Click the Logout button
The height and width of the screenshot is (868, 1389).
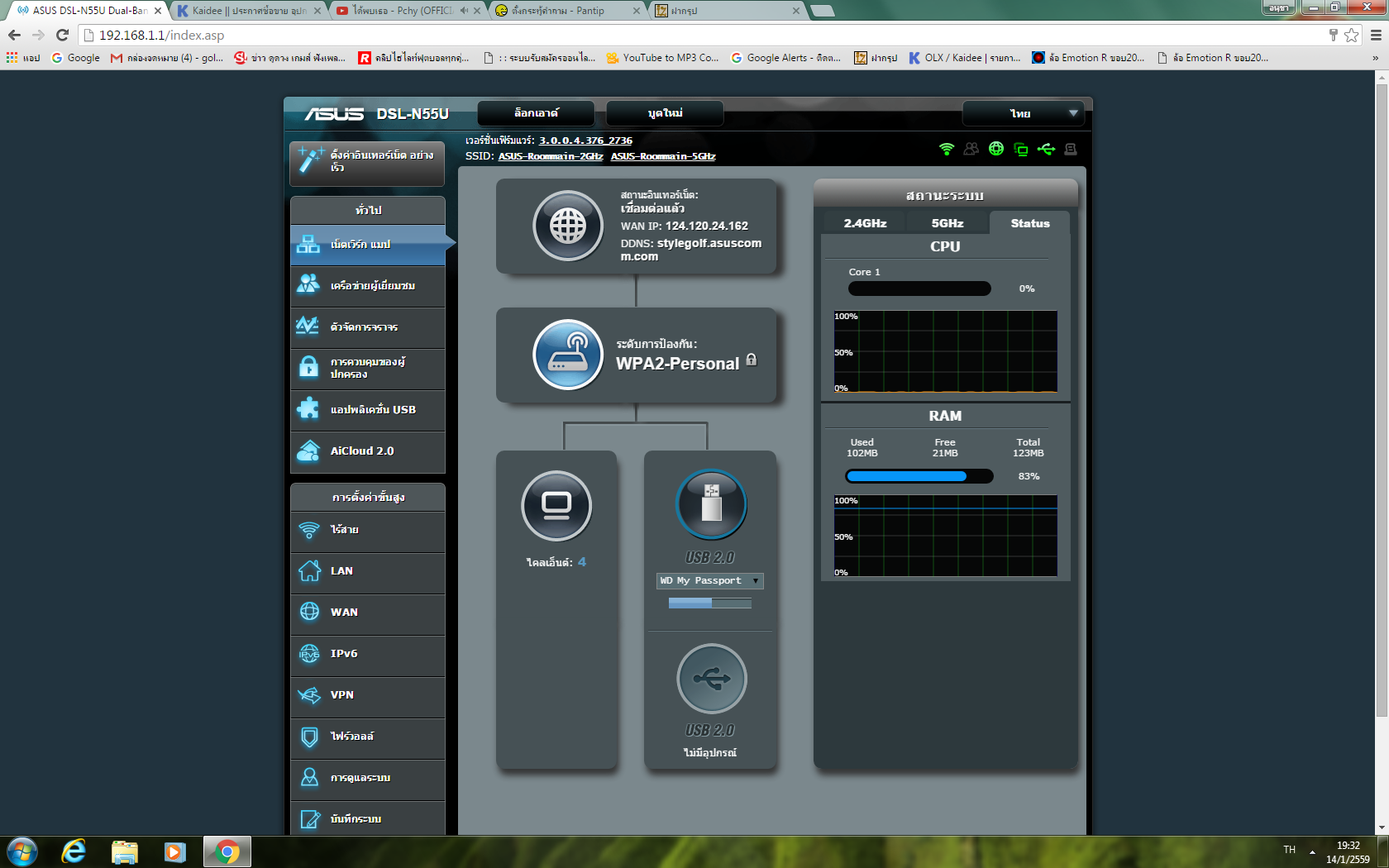point(536,113)
